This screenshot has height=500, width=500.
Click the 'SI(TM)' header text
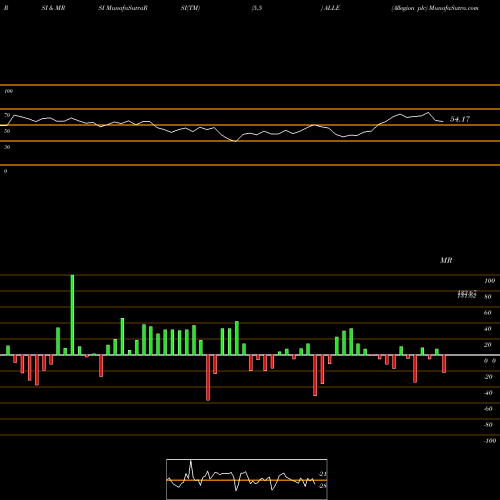pos(190,8)
